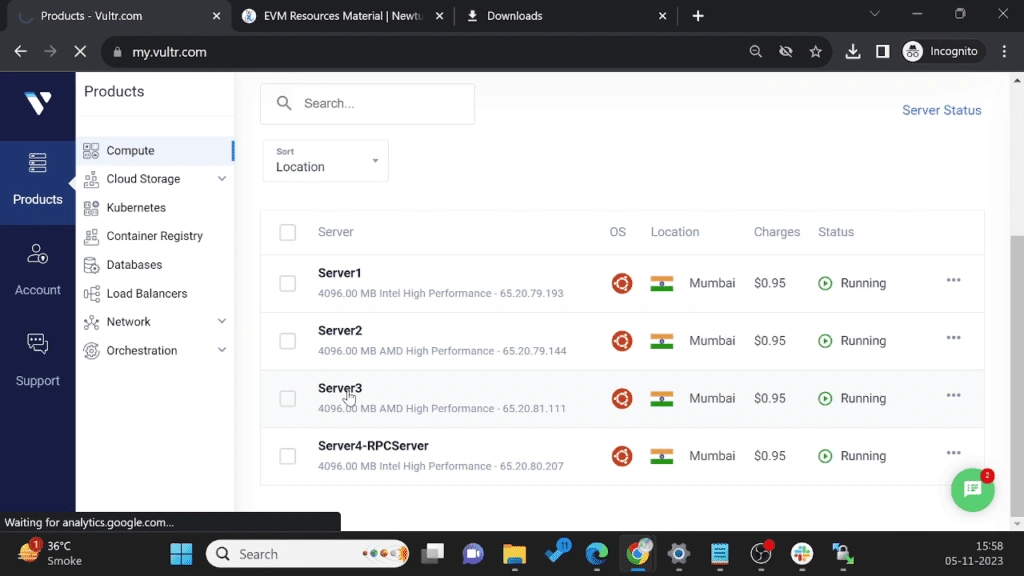
Task: Open the options menu for Server2
Action: [x=953, y=338]
